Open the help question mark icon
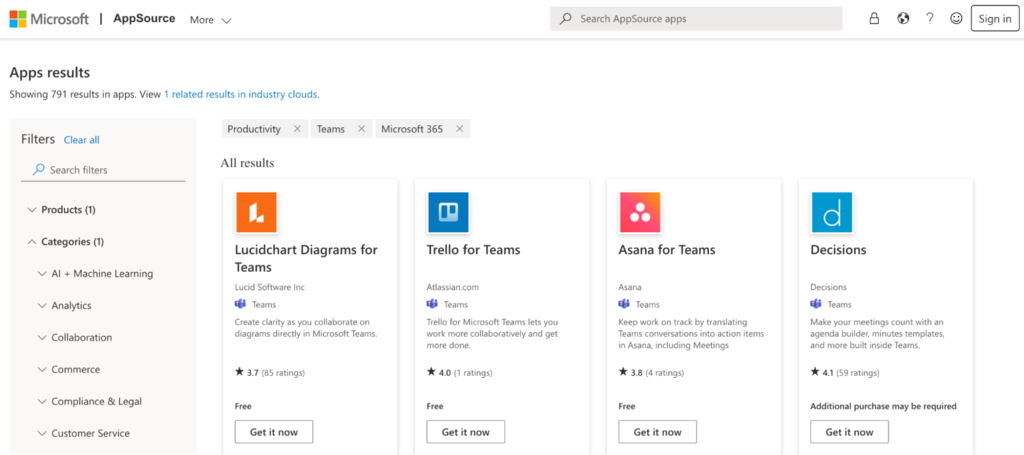 point(929,18)
